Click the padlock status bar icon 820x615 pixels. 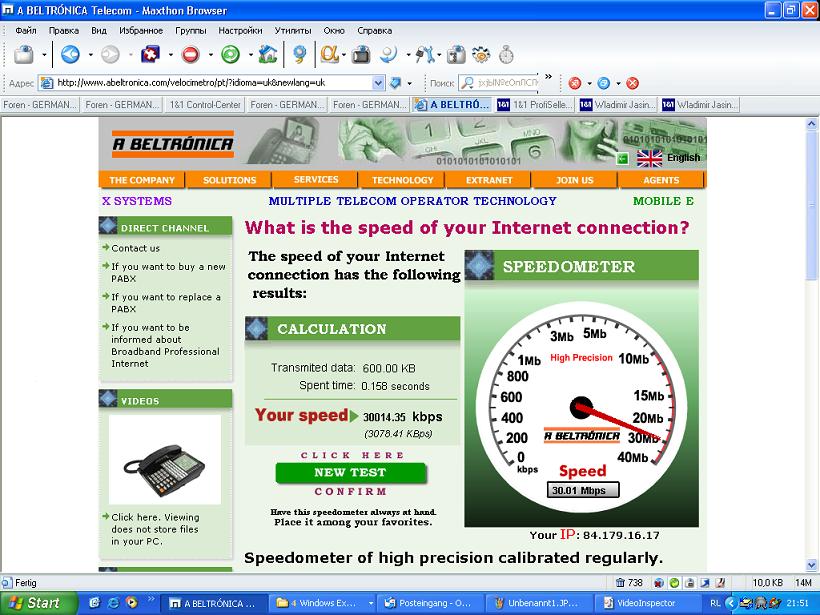(690, 583)
